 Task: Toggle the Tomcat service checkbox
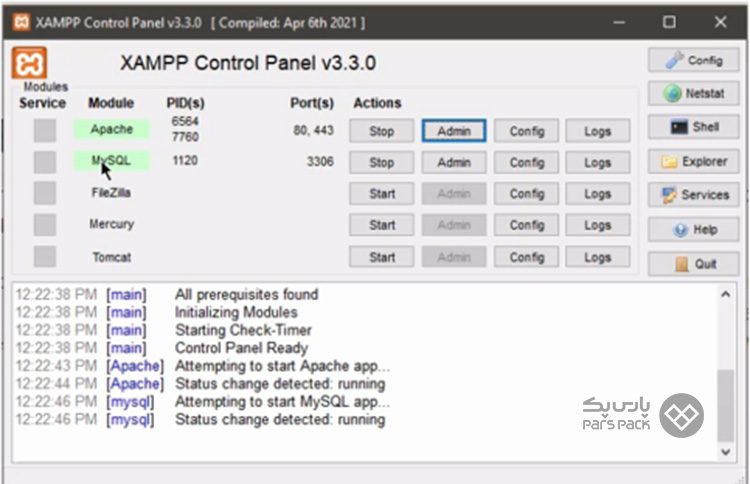coord(45,256)
